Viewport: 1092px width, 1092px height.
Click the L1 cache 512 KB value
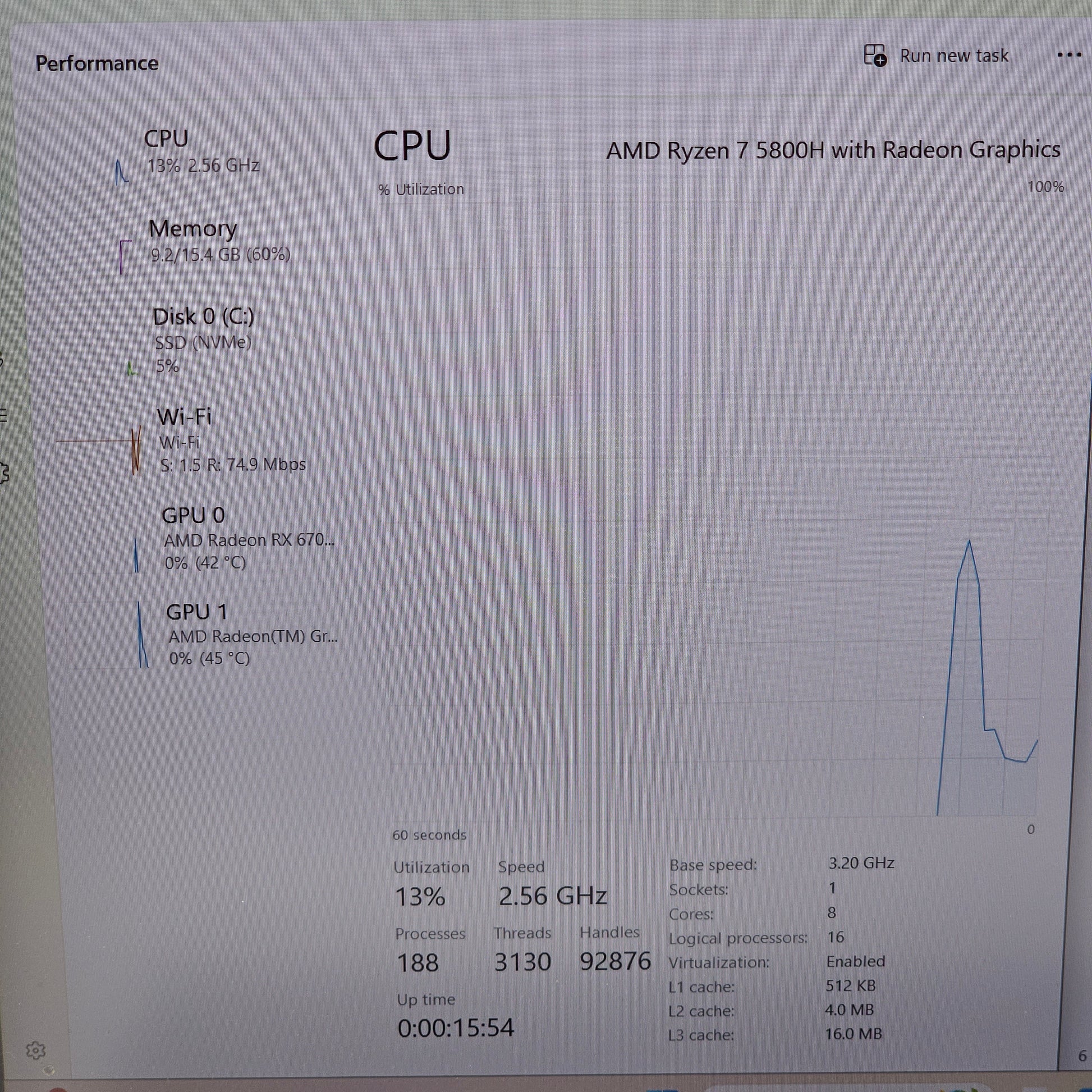851,986
